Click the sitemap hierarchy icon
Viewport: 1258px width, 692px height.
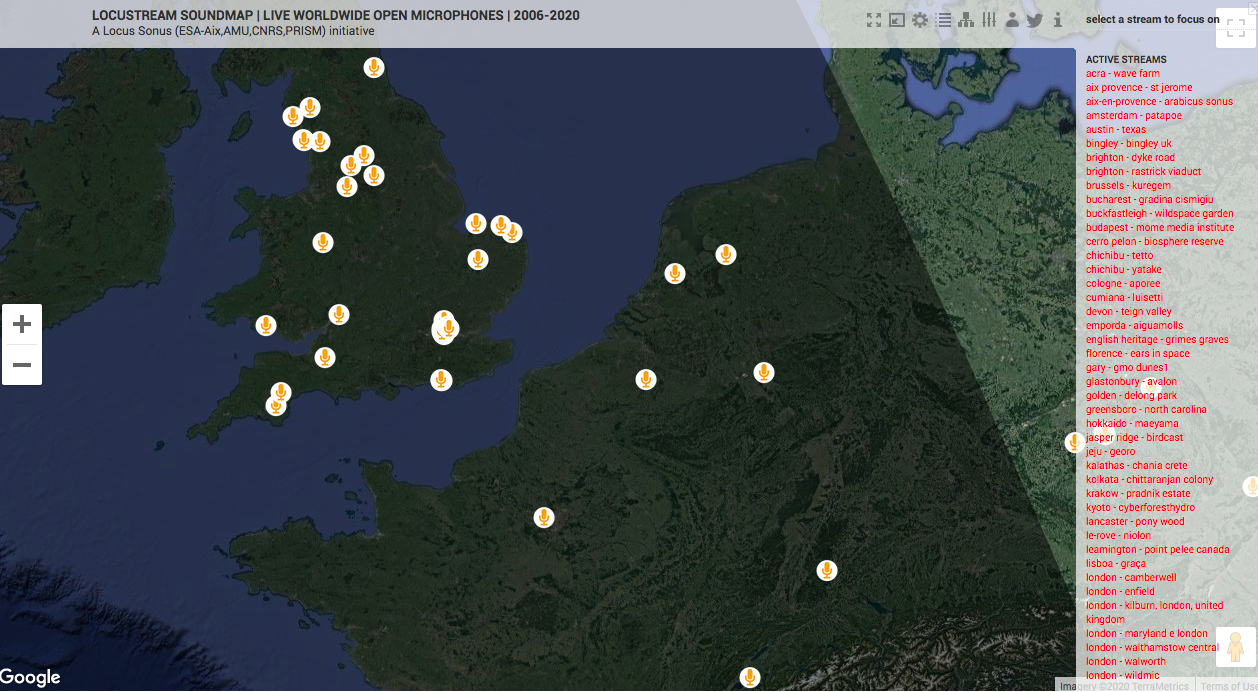[x=966, y=20]
